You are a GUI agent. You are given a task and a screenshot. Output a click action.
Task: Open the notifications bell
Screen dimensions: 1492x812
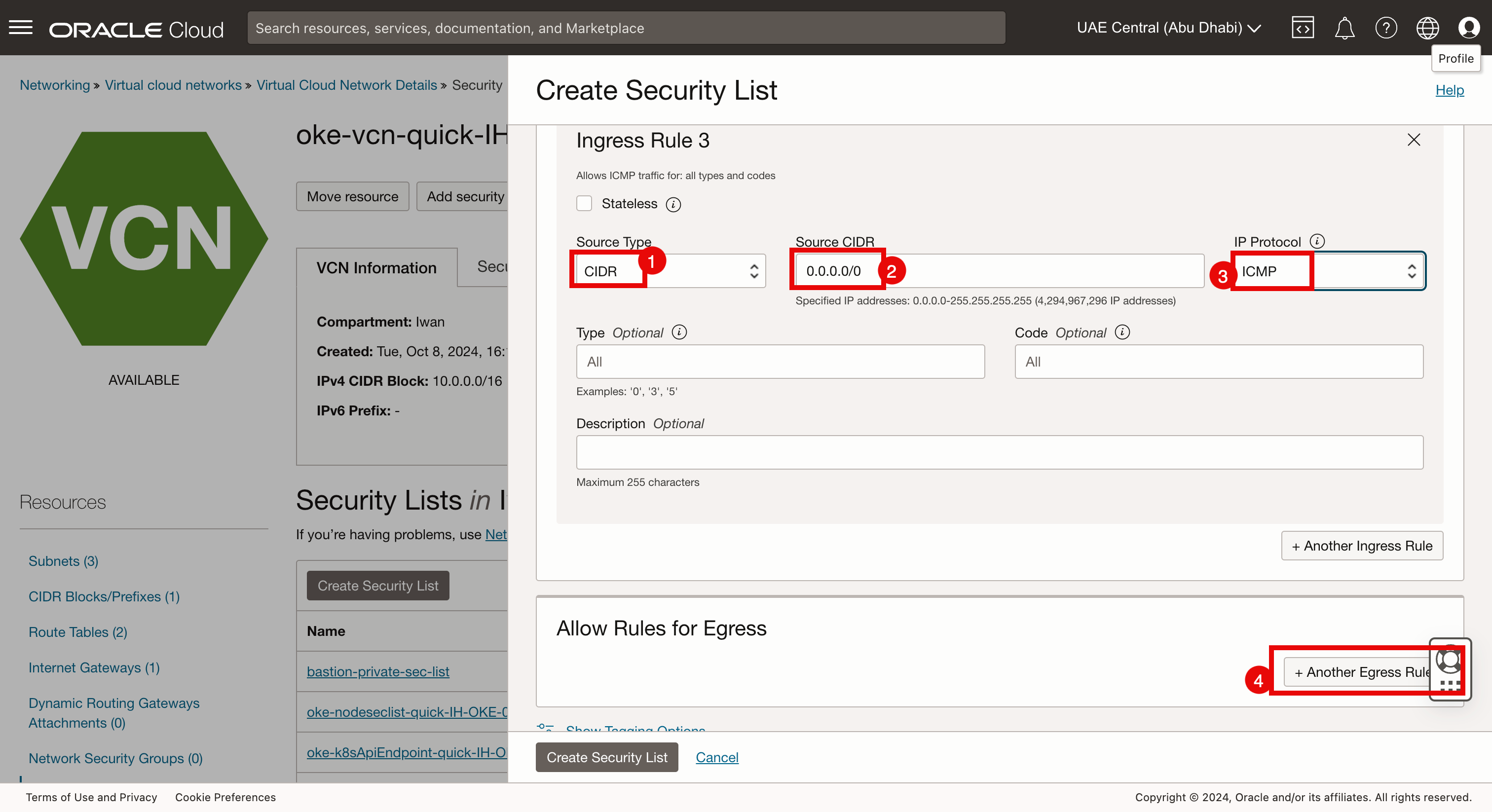[x=1343, y=27]
